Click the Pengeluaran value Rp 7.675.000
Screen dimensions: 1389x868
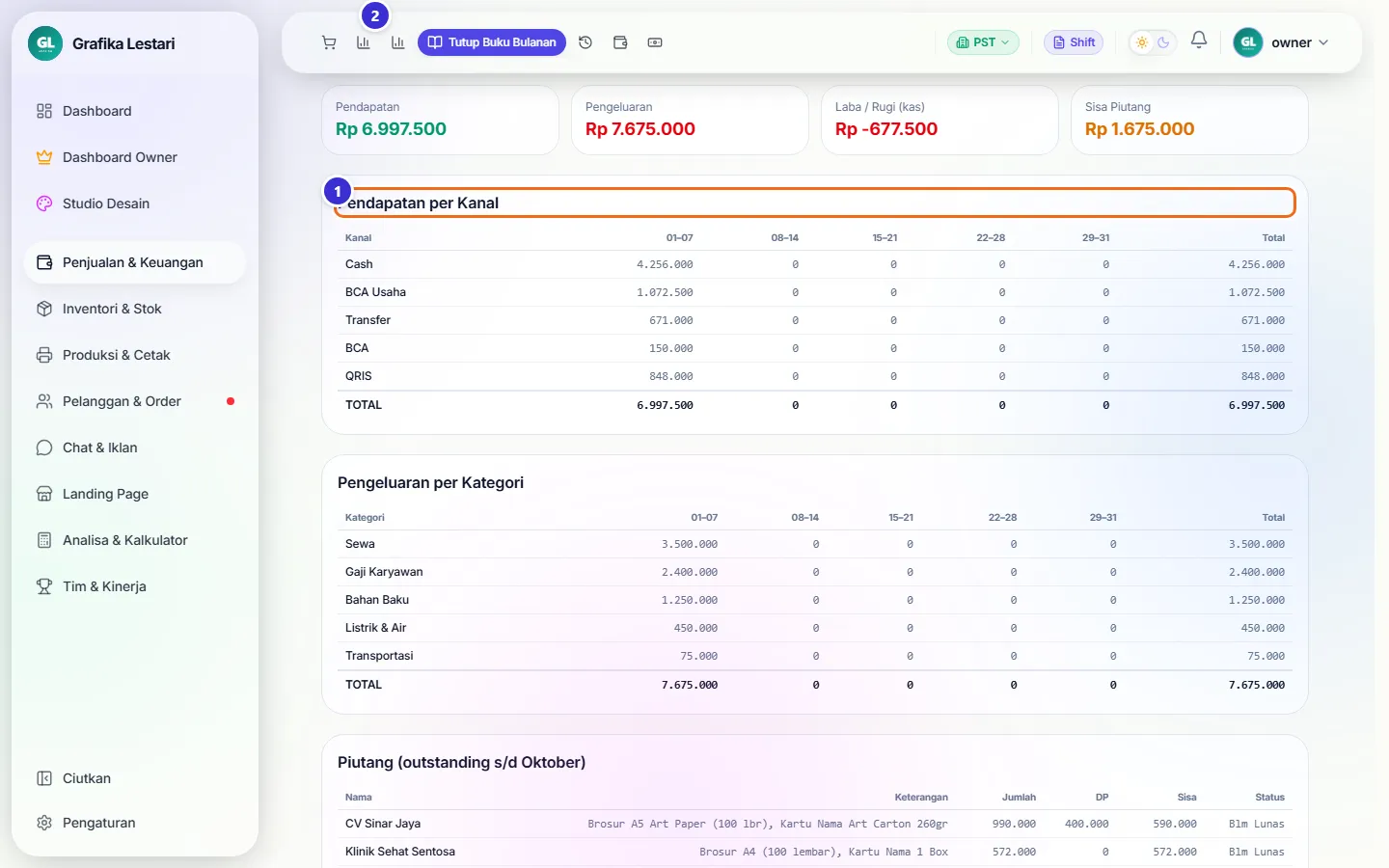tap(640, 129)
